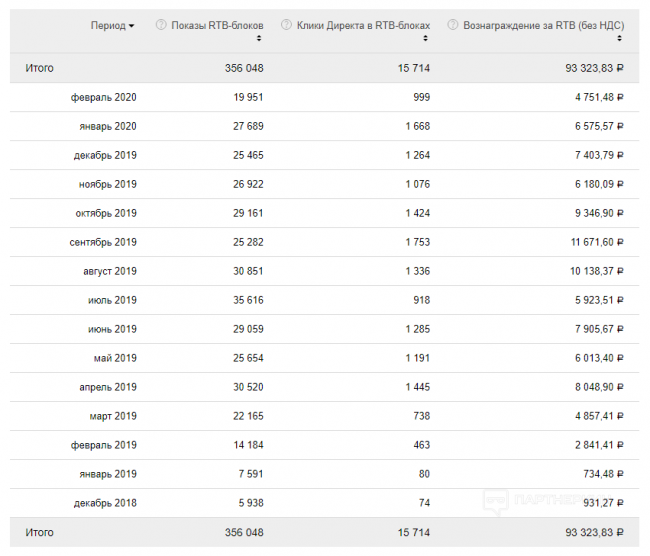The width and height of the screenshot is (650, 556).
Task: Click the декабрь 2019 period cell
Action: (x=105, y=155)
